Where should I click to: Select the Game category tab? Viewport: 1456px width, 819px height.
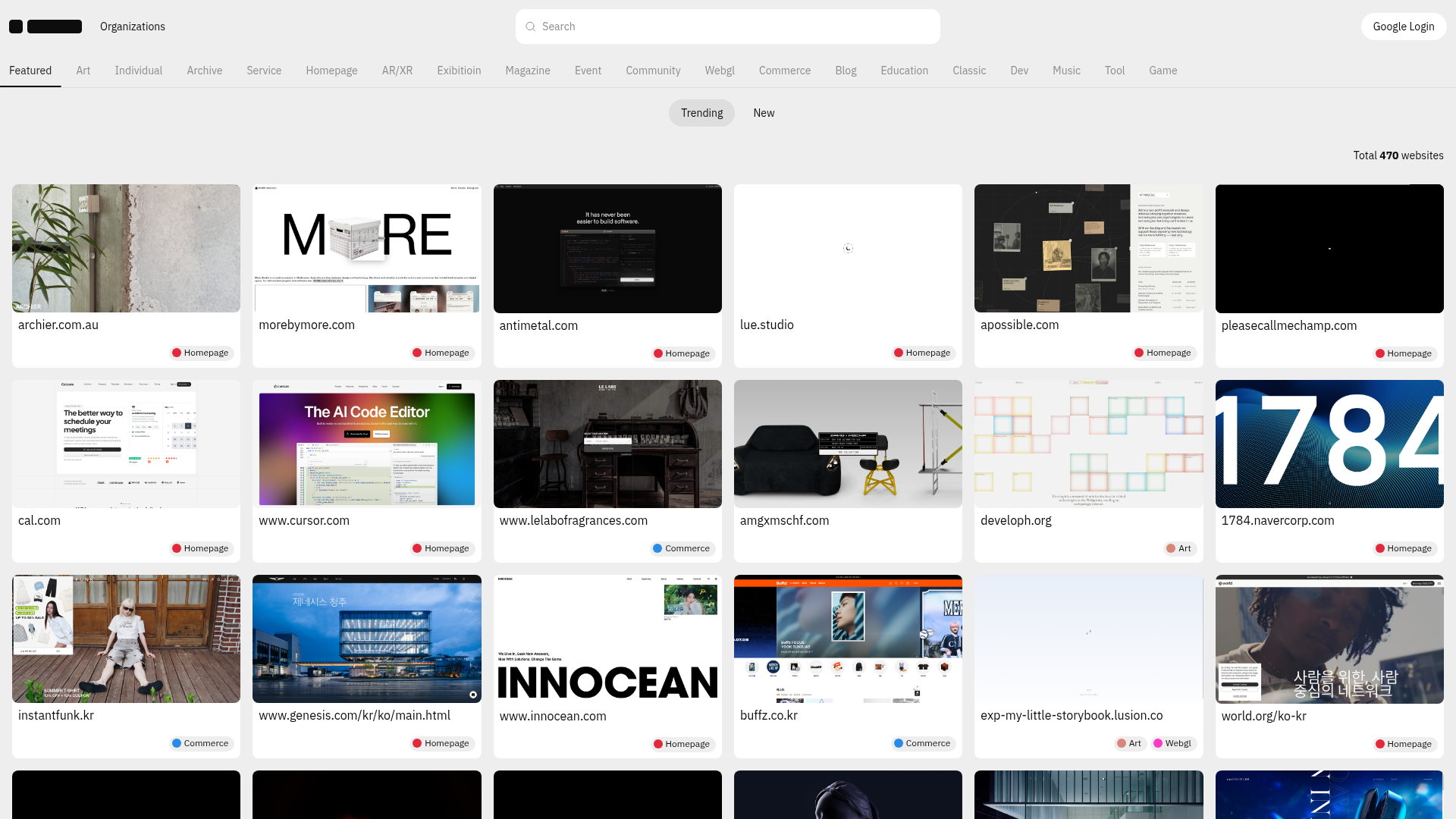pyautogui.click(x=1163, y=71)
